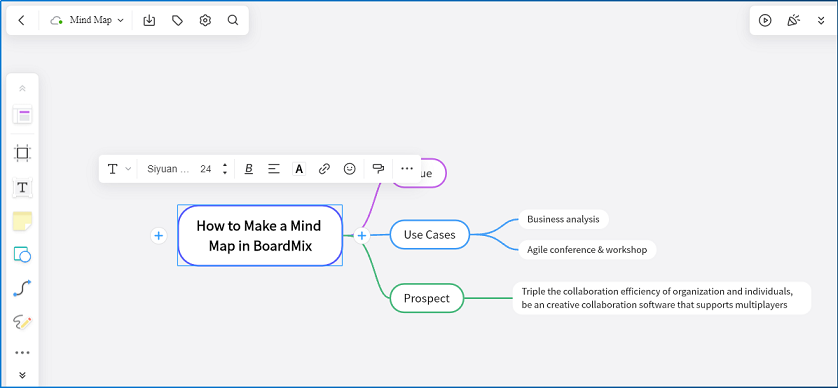The image size is (838, 388).
Task: Open the tag icon in top bar
Action: (x=177, y=20)
